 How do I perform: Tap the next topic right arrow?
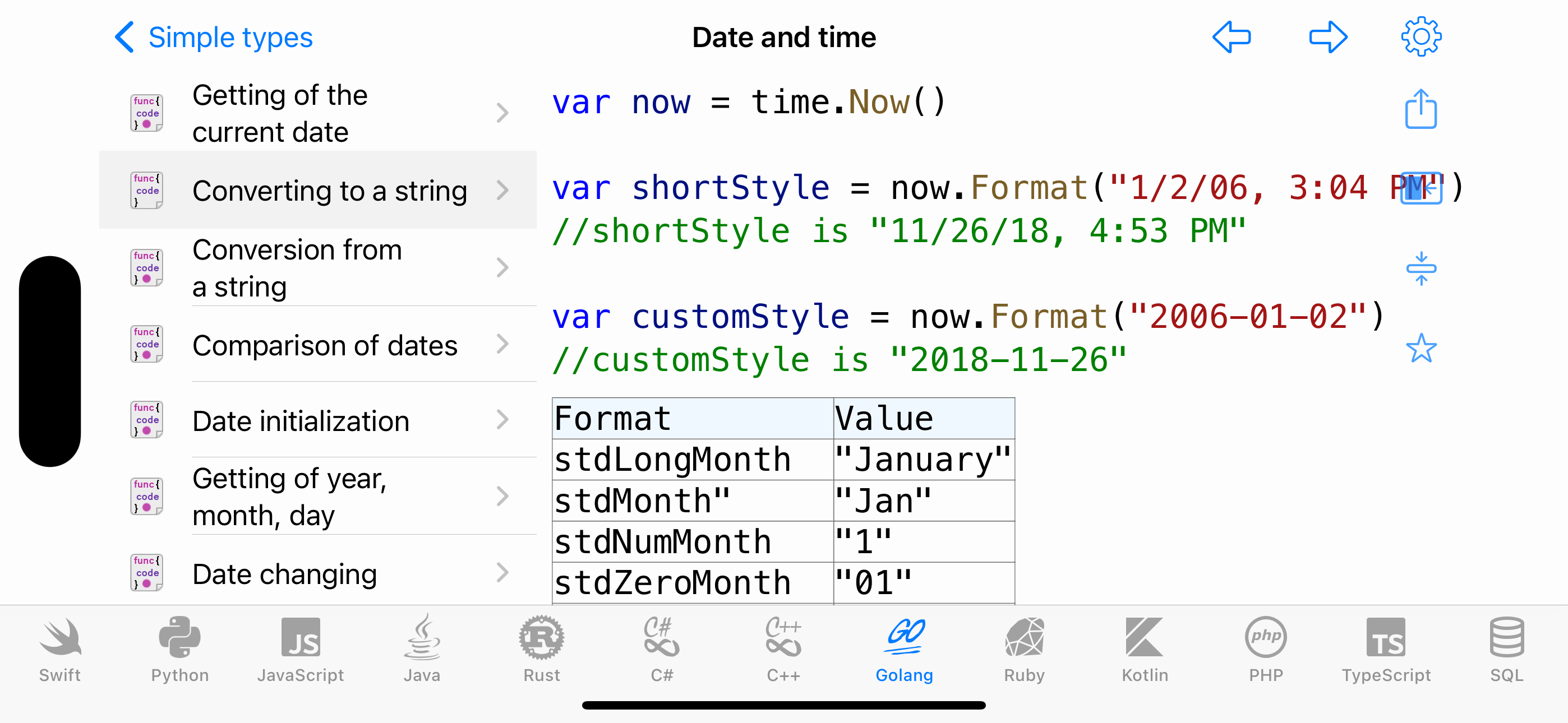pos(1327,37)
